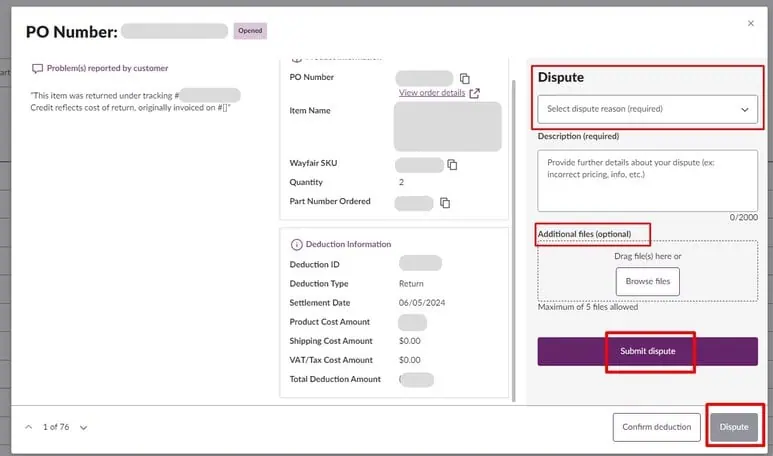Click the Item Name label
Image resolution: width=773 pixels, height=456 pixels.
tap(310, 111)
